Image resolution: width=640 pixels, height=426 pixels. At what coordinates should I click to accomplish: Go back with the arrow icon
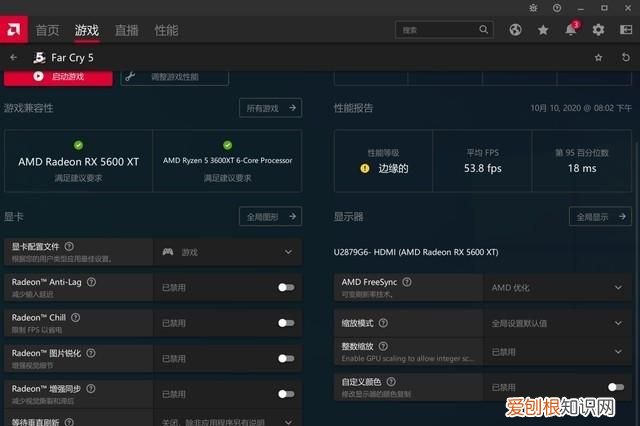click(x=13, y=58)
